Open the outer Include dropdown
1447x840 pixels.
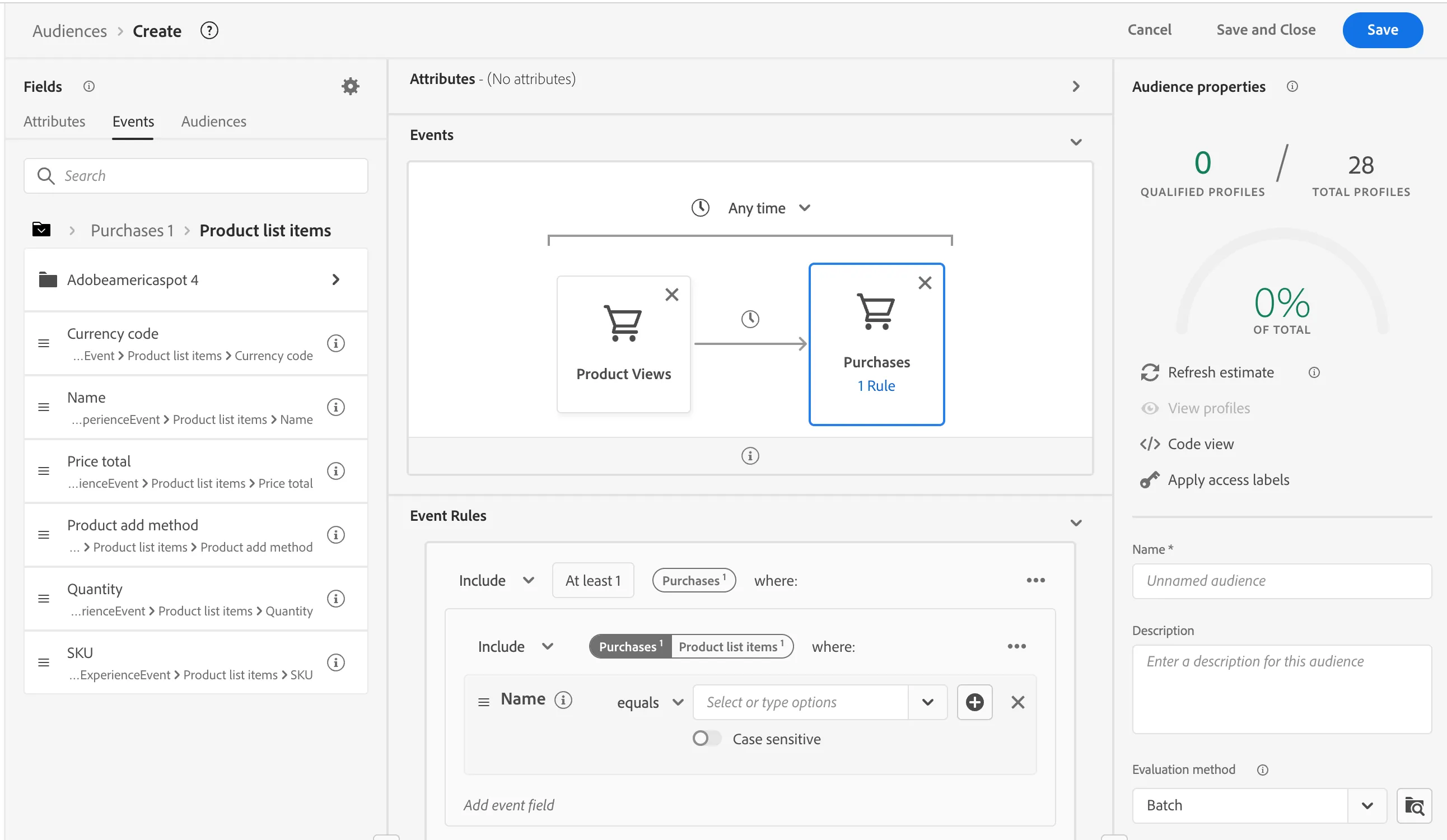(497, 581)
